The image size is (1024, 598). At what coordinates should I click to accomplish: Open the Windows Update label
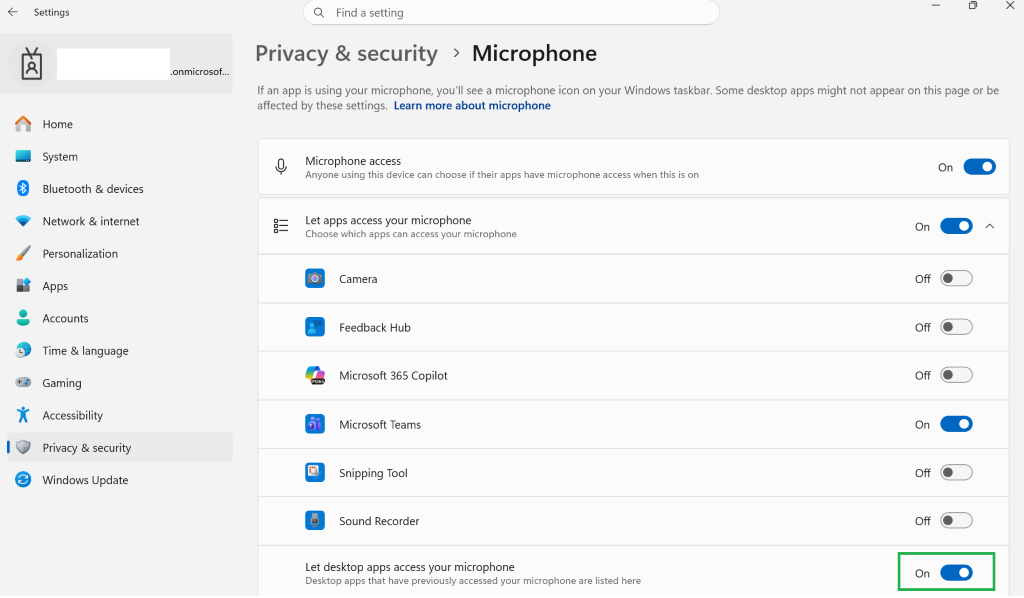[86, 480]
